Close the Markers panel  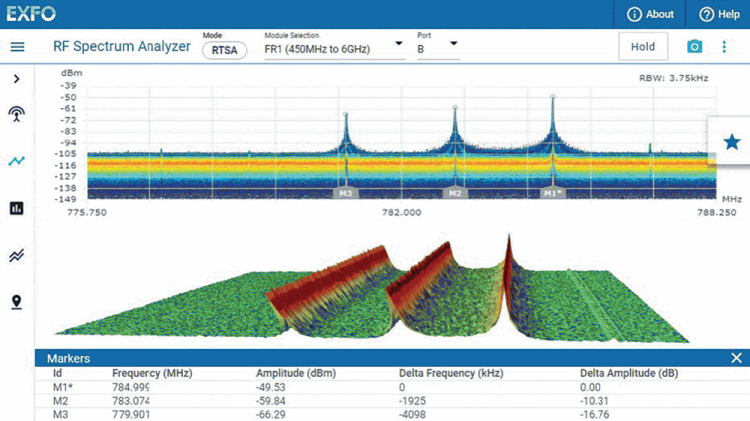736,358
